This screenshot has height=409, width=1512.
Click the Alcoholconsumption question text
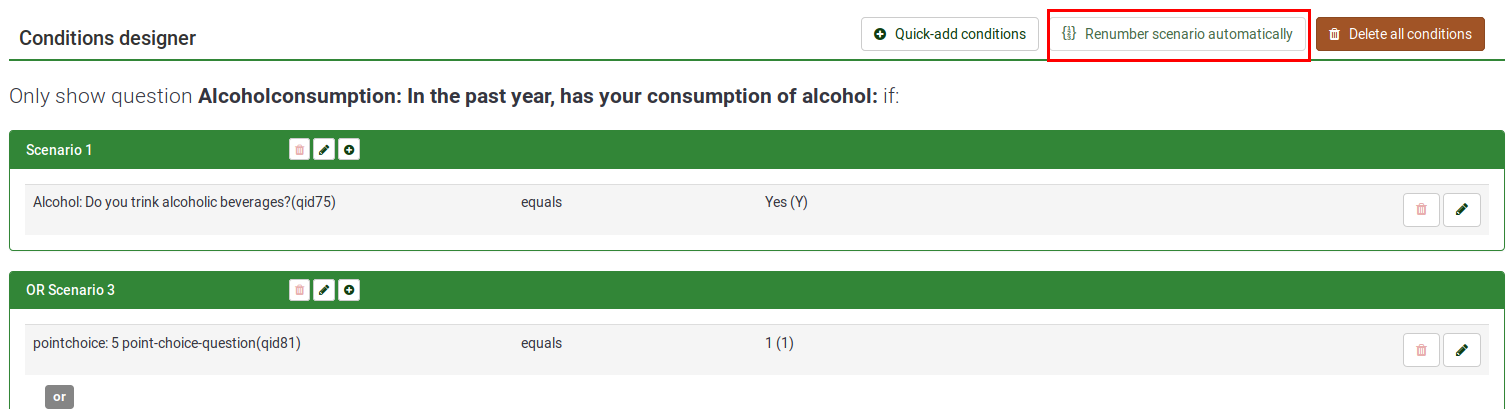[538, 97]
